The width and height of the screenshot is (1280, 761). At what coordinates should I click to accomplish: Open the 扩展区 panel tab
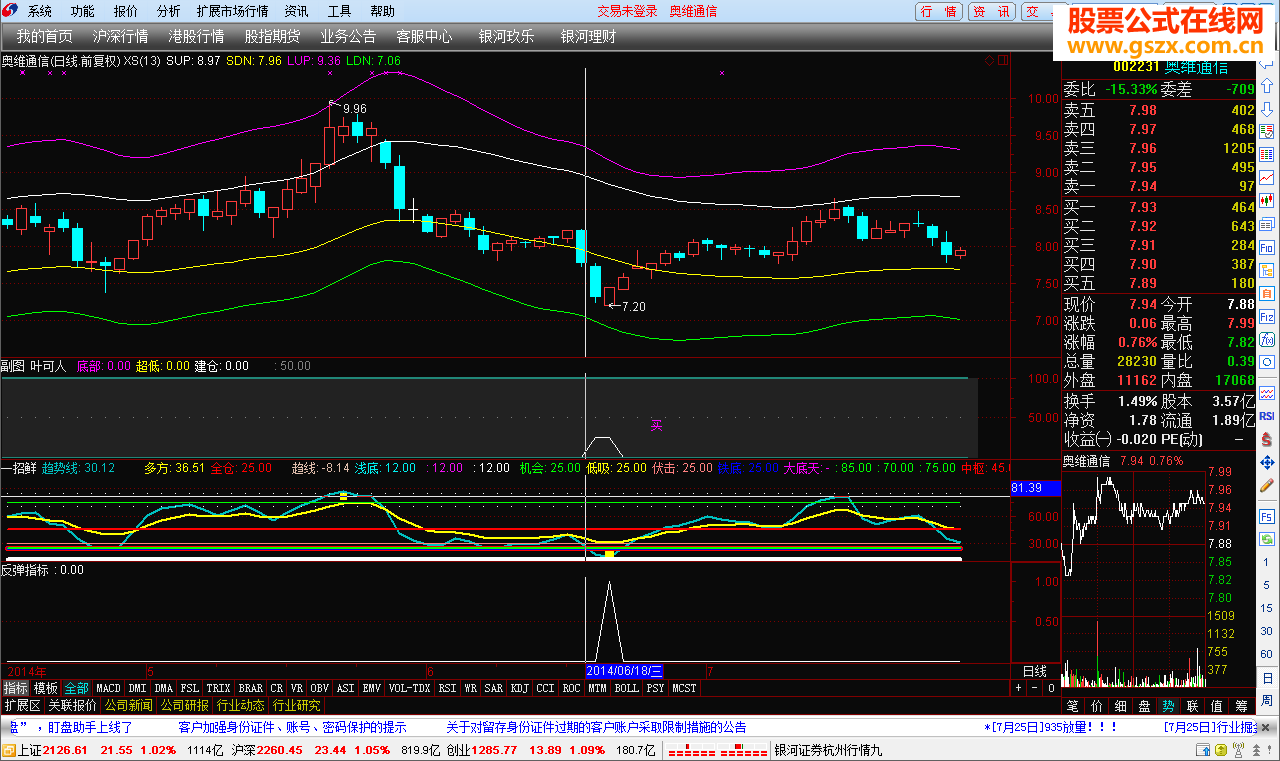pyautogui.click(x=21, y=705)
